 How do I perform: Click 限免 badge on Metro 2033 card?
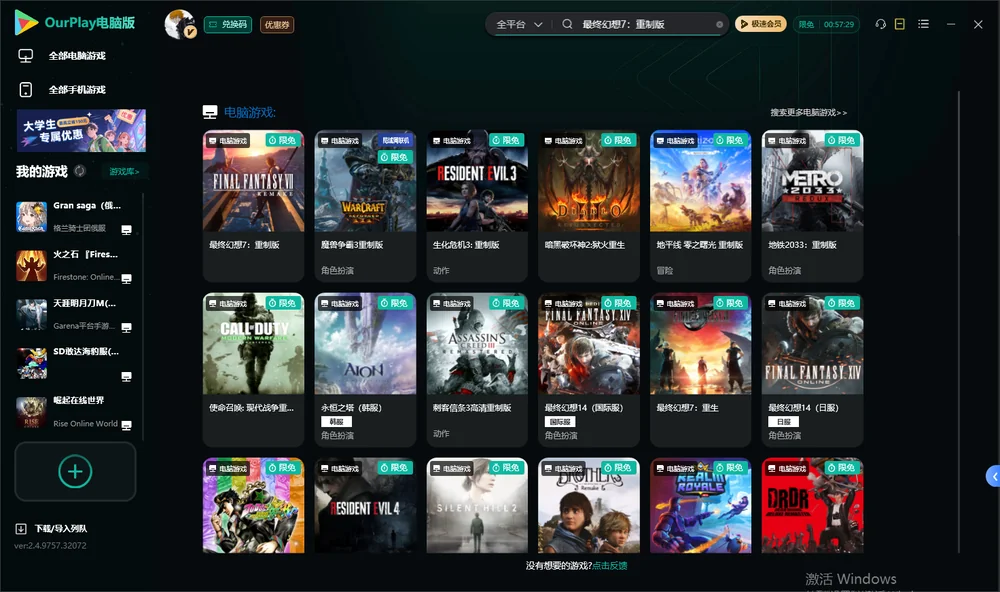[842, 140]
